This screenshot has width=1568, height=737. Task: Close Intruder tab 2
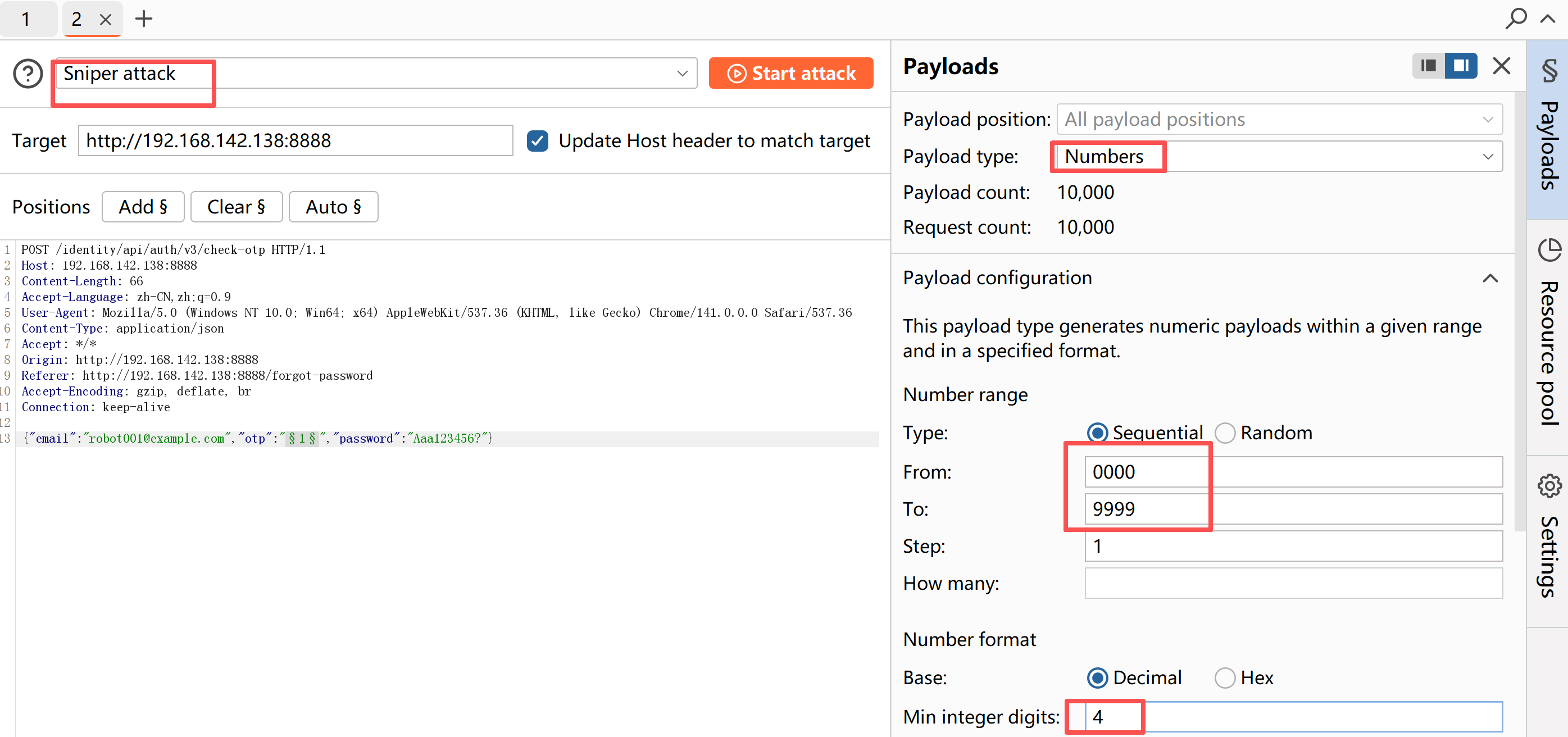pyautogui.click(x=105, y=20)
